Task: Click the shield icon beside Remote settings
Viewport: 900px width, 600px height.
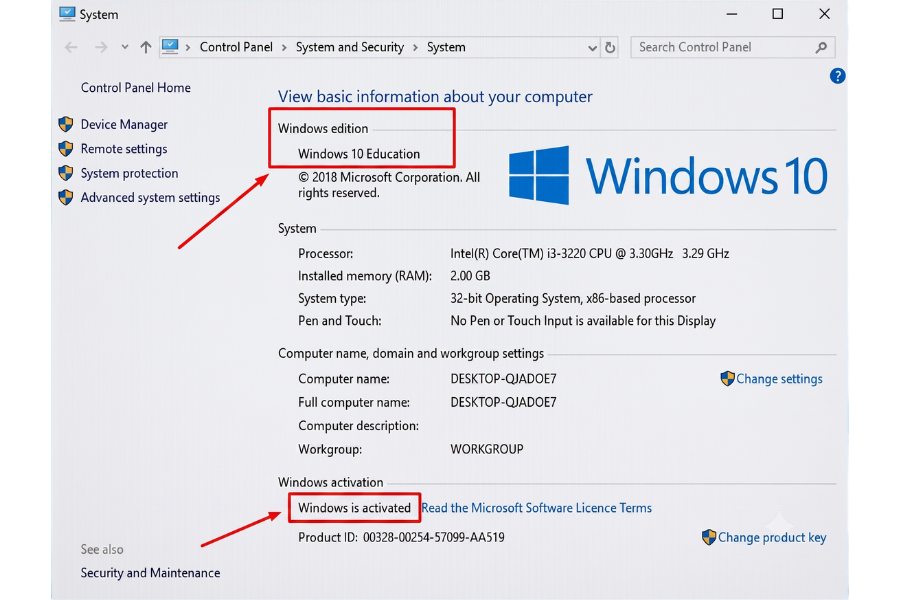Action: pos(66,149)
